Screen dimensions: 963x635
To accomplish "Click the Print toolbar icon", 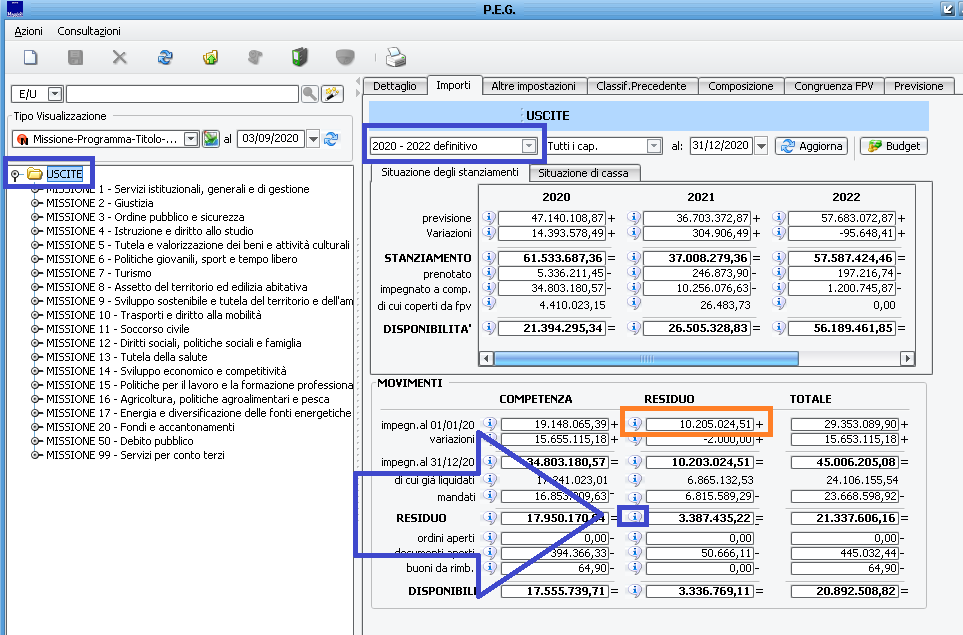I will (396, 58).
